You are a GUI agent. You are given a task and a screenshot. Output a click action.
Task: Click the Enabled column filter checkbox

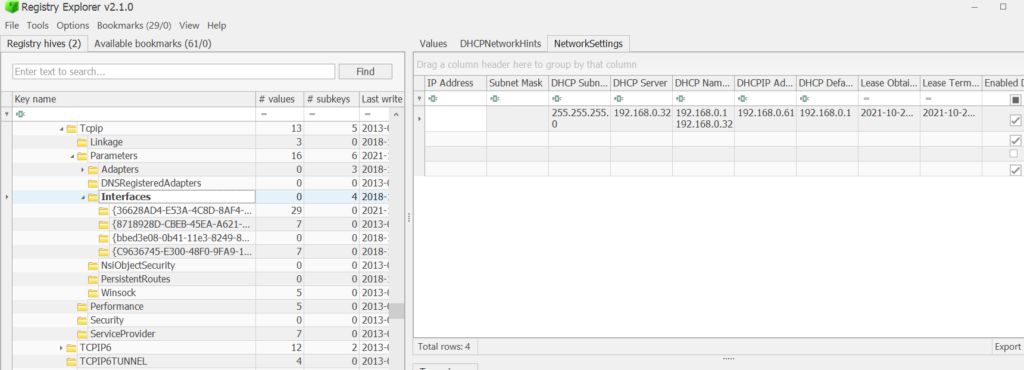tap(1015, 100)
